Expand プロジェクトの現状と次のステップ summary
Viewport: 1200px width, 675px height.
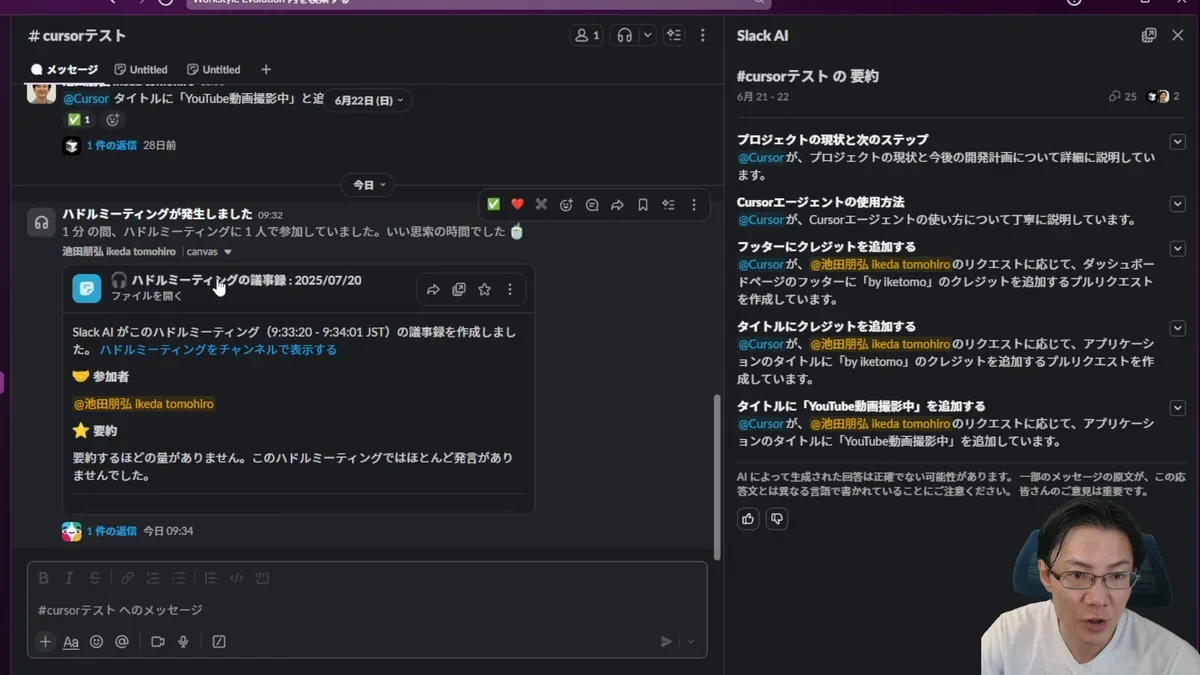pos(1177,142)
